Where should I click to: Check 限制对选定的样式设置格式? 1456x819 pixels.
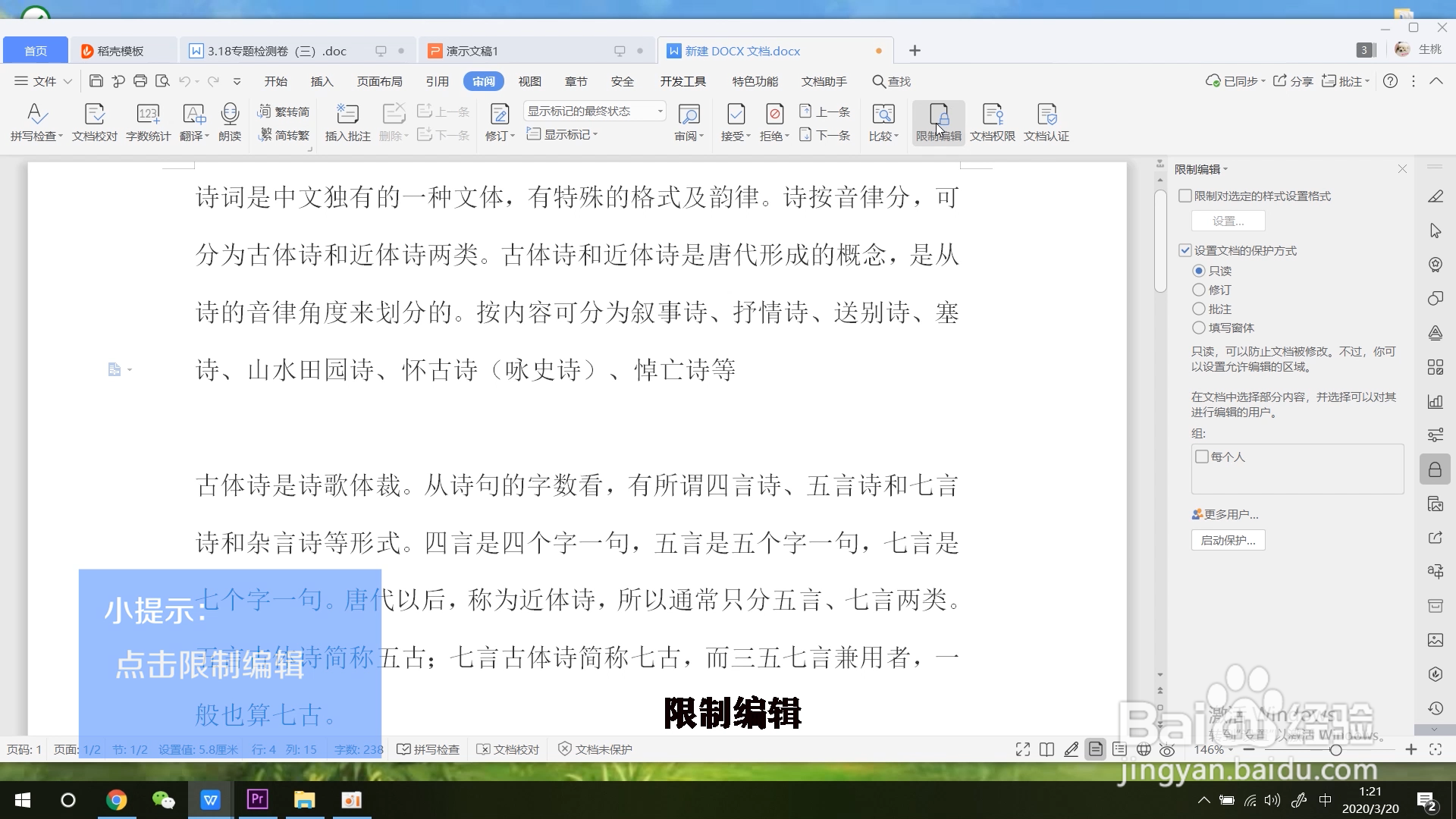click(x=1185, y=196)
